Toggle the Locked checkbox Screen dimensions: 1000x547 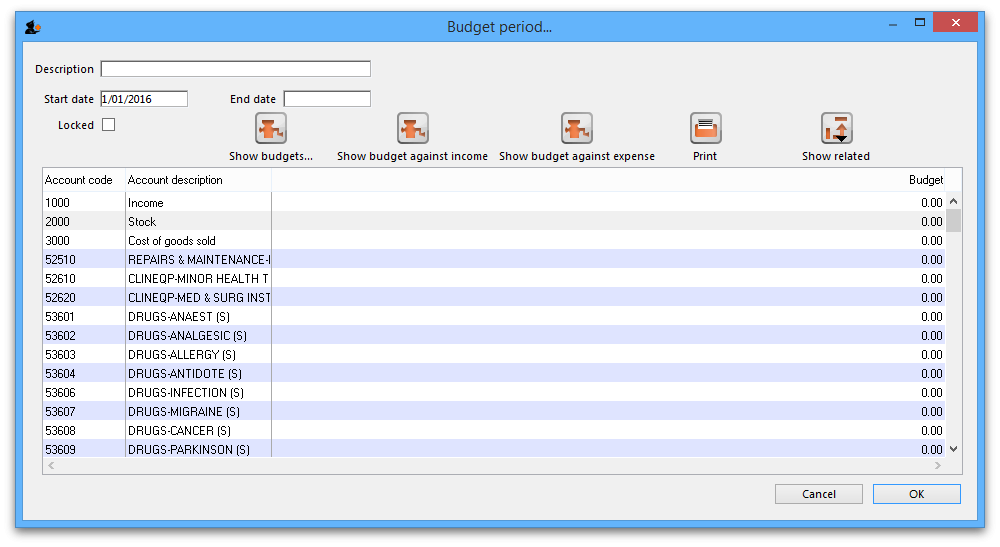(x=109, y=125)
